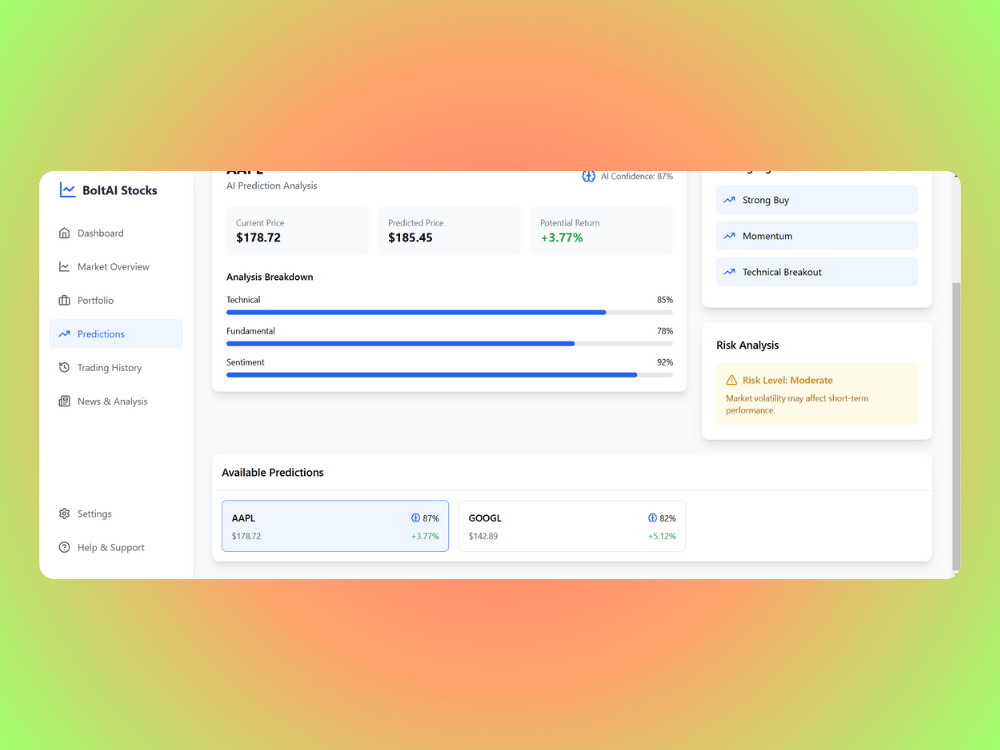Click the AI Prediction Analysis subtitle

[x=272, y=186]
